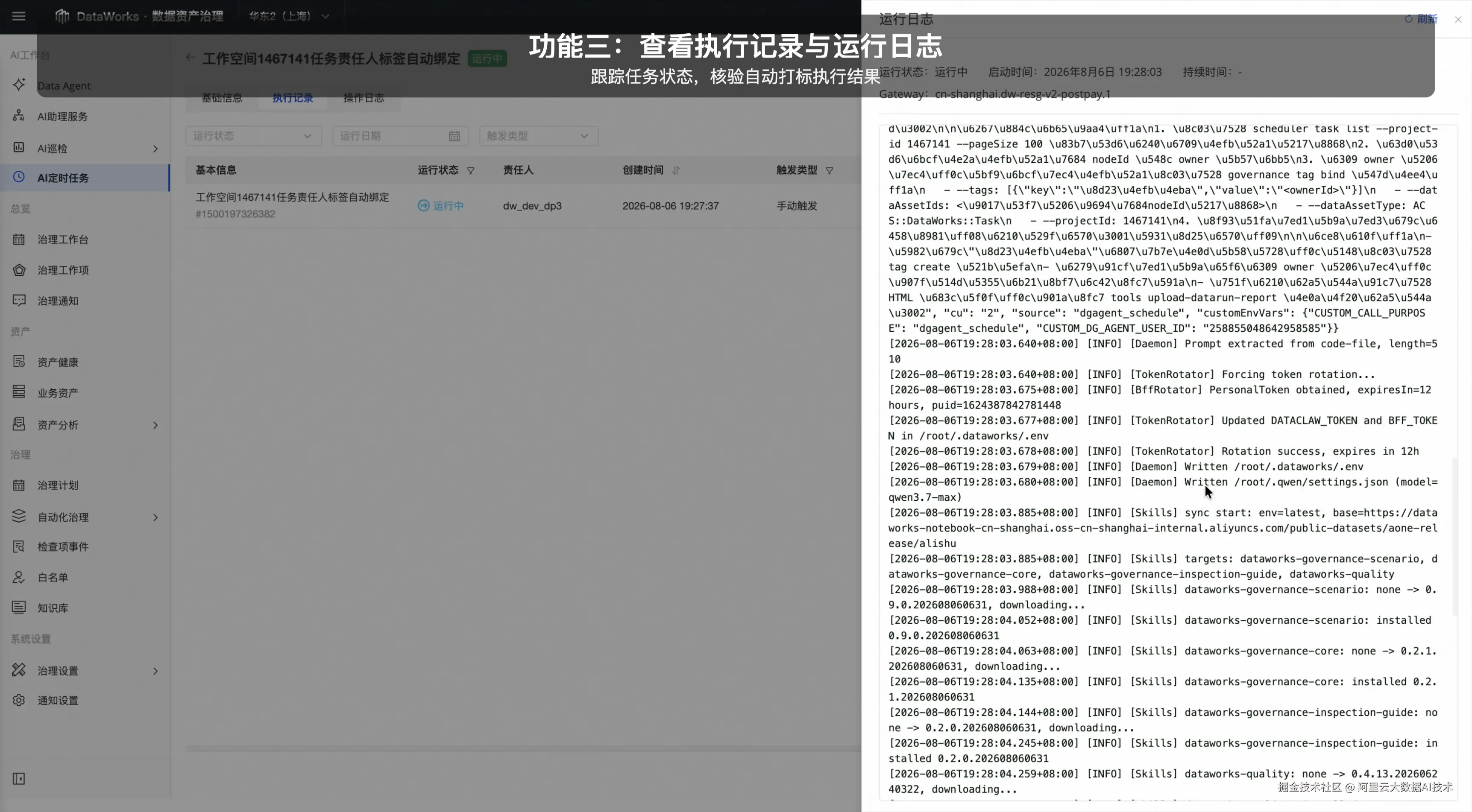Click the 运行日期 date input field
Screen dimensions: 1472x812
coord(401,136)
